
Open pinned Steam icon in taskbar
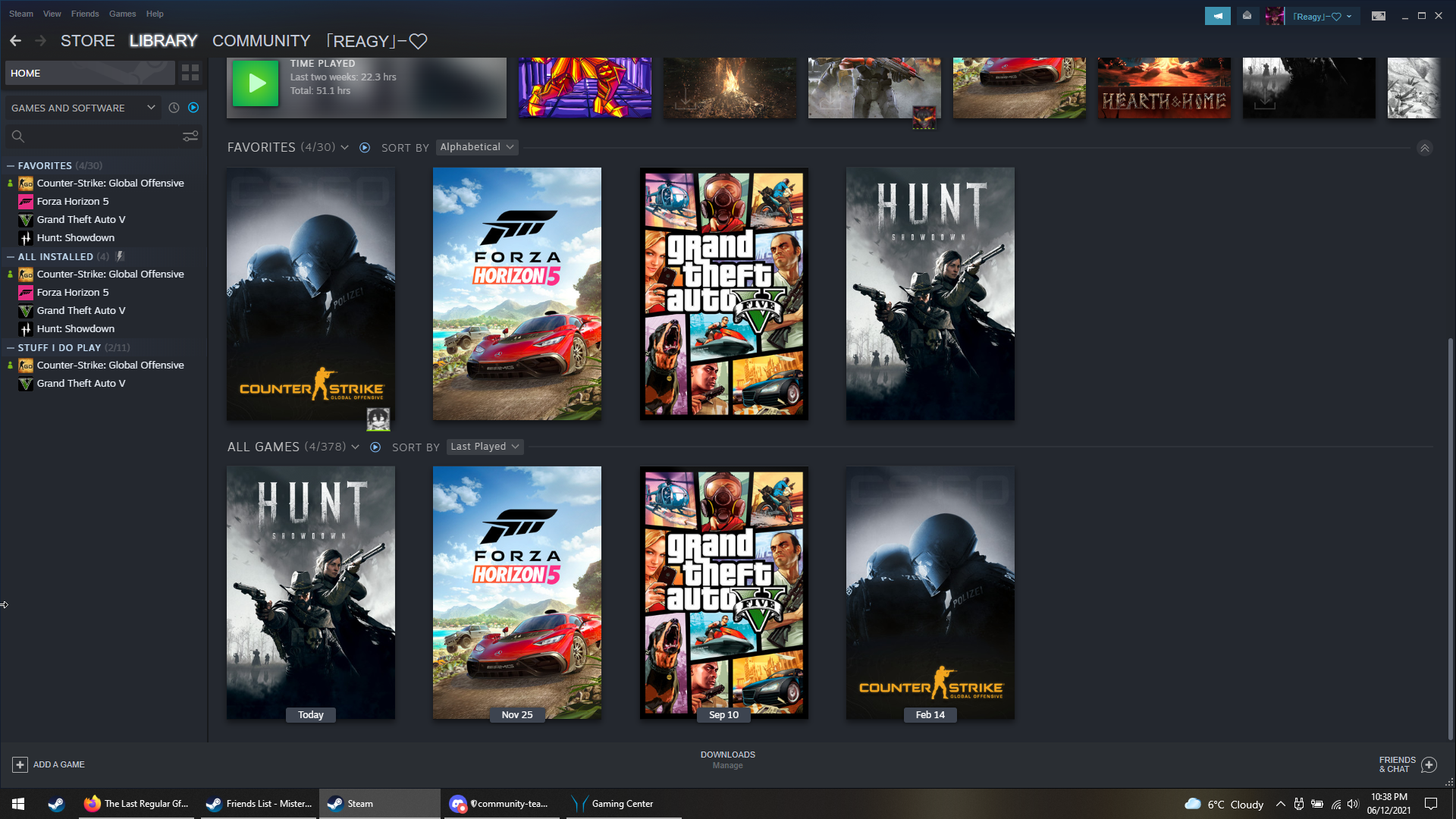click(56, 804)
